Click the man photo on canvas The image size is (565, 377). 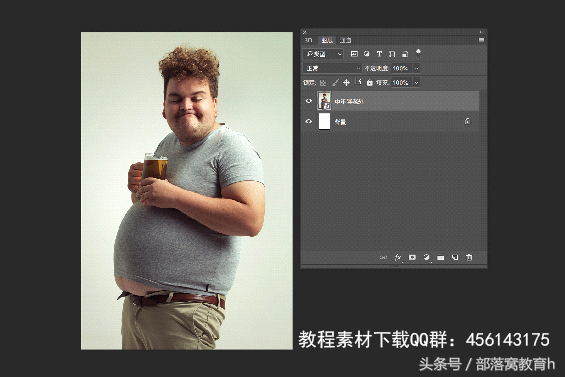click(187, 191)
